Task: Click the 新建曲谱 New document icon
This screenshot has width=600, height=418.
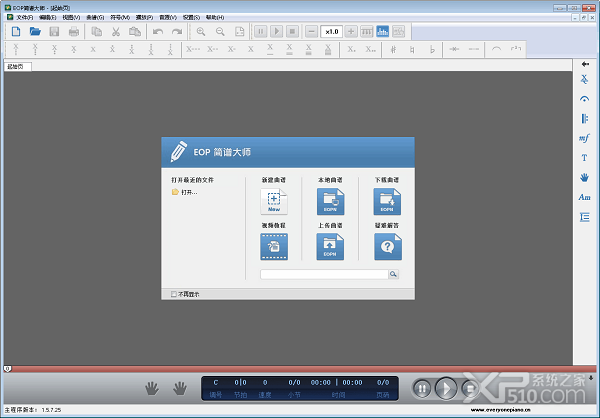Action: (274, 201)
